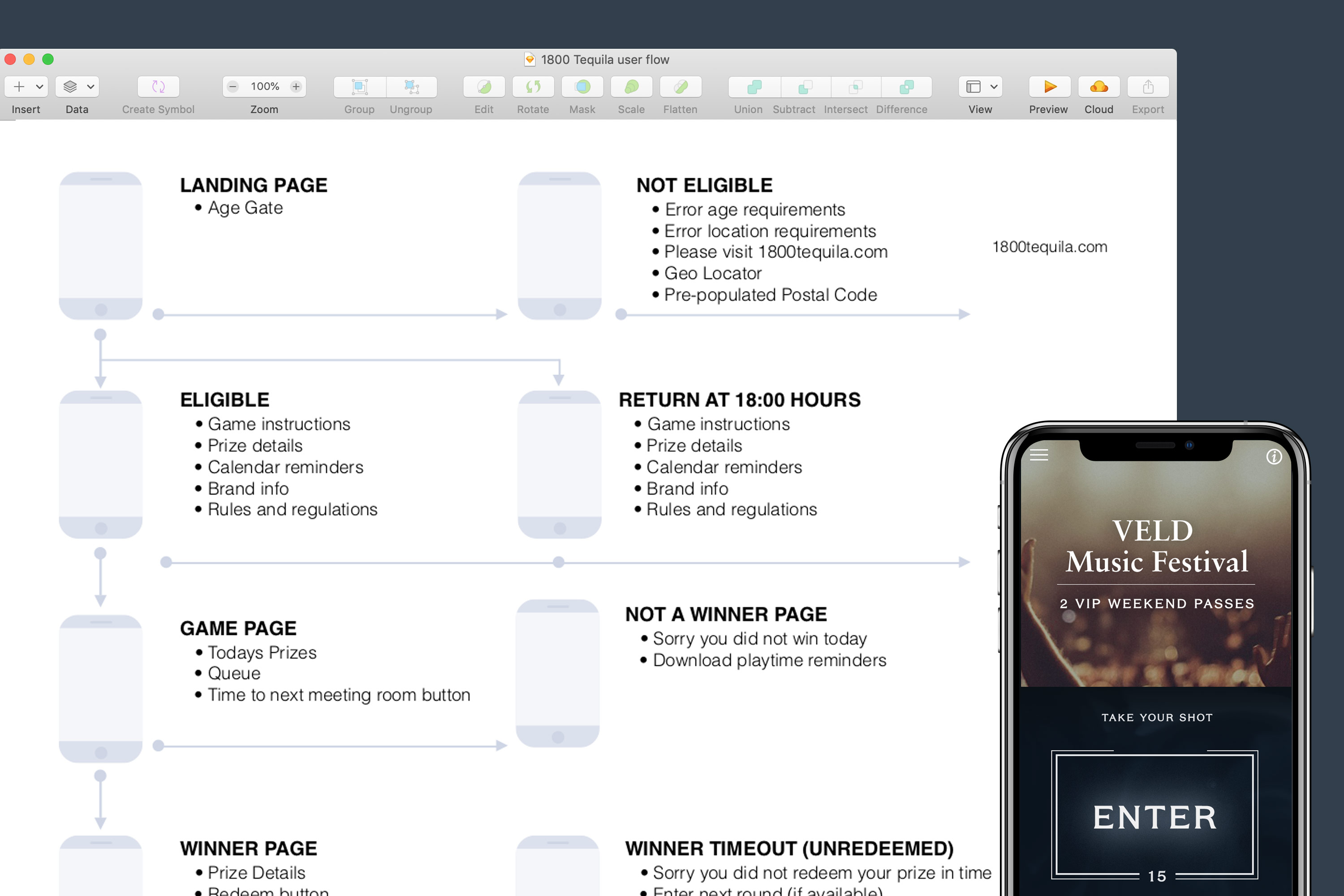Apply the Subtract boolean operation
This screenshot has height=896, width=1344.
coord(806,87)
